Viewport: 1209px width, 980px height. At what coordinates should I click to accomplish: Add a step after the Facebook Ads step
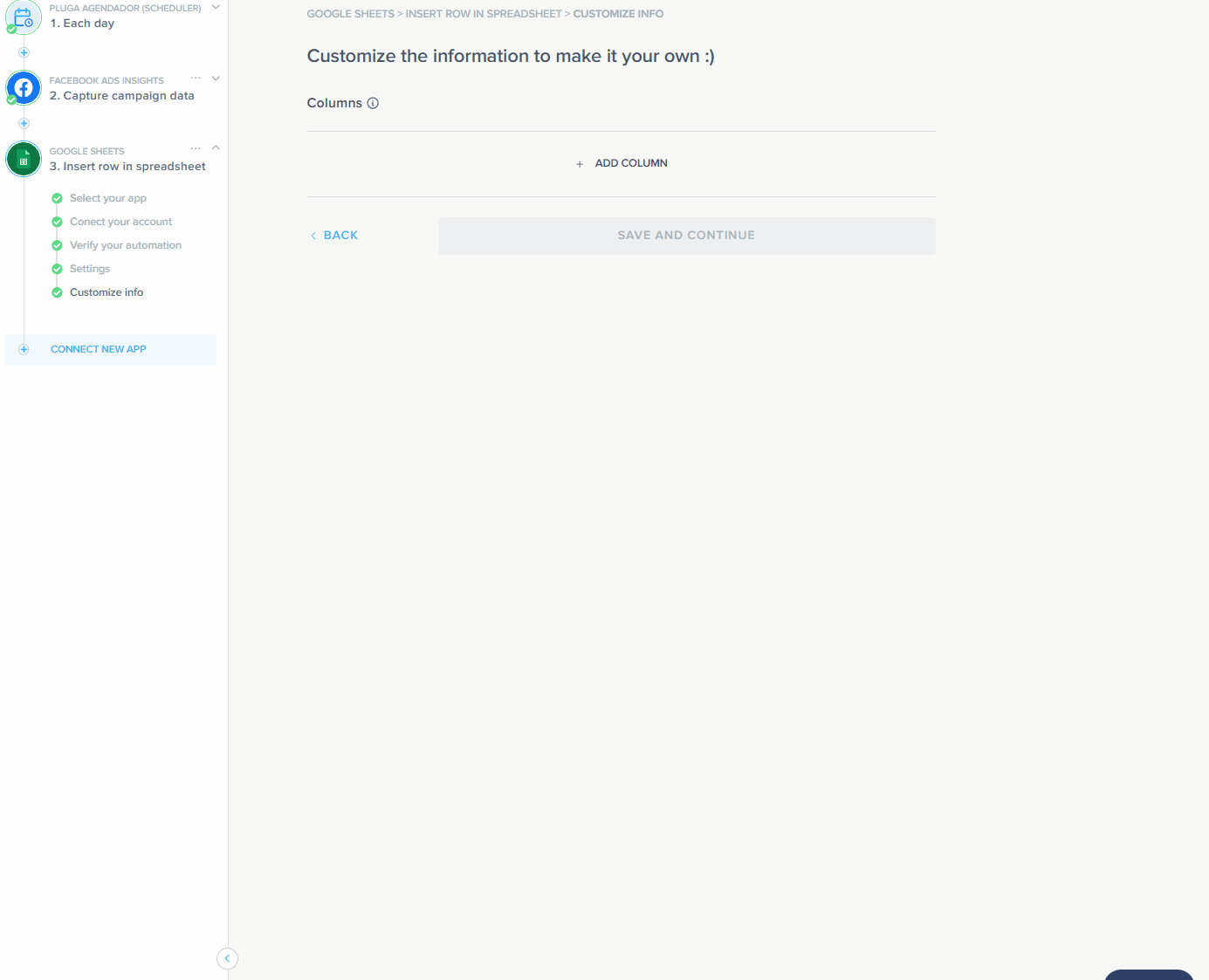24,123
